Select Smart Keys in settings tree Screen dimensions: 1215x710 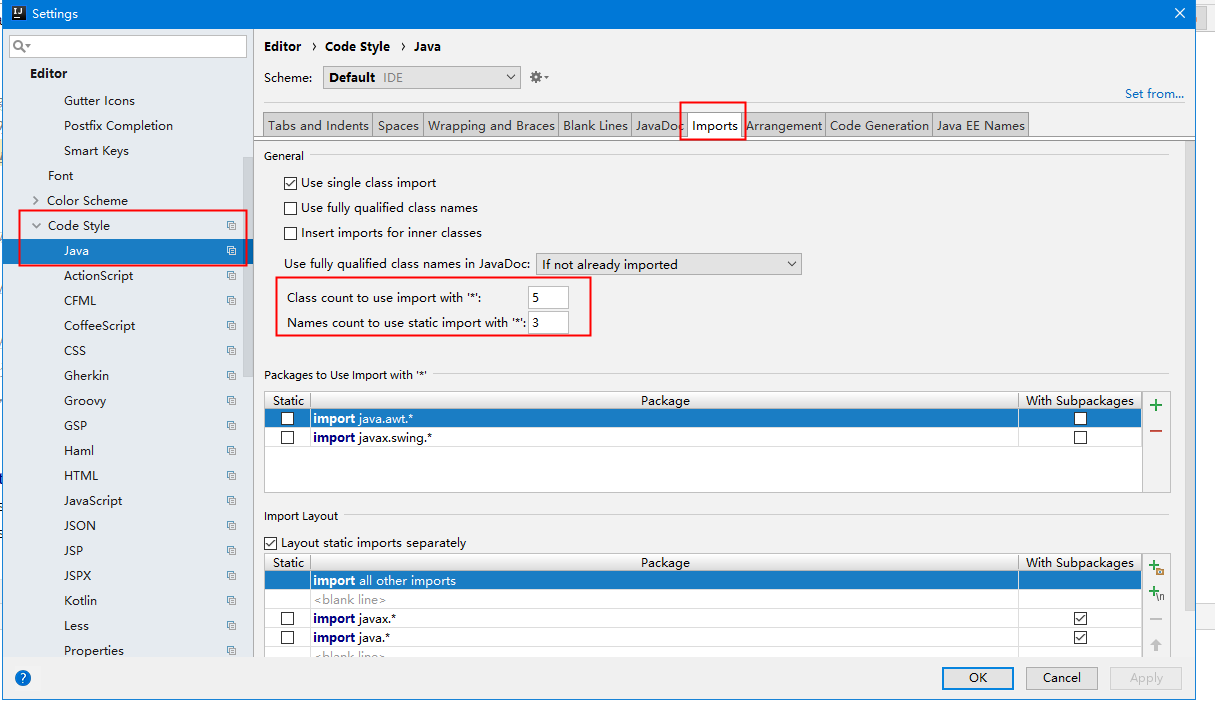click(96, 151)
